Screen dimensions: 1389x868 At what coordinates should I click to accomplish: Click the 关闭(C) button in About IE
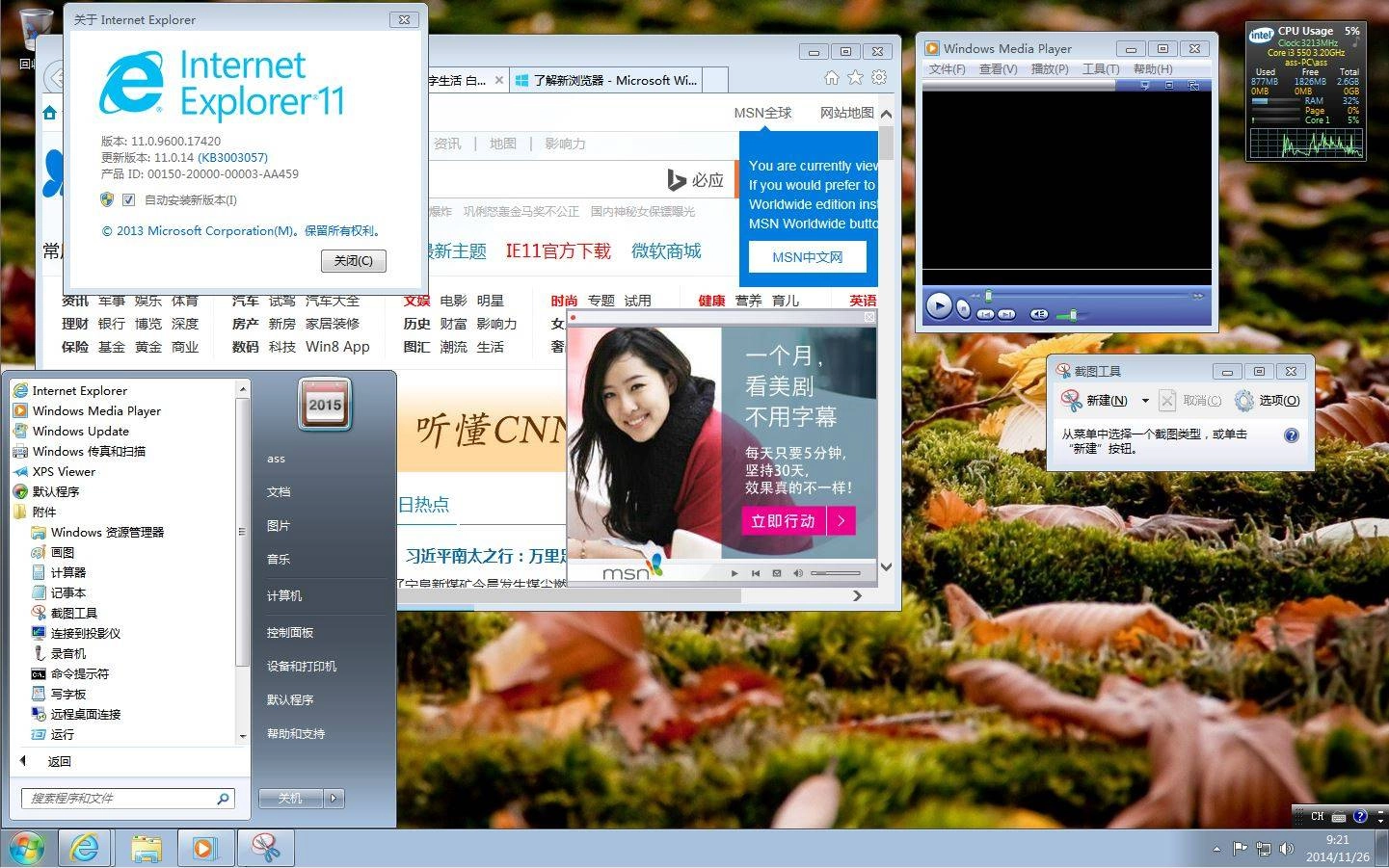pos(354,260)
